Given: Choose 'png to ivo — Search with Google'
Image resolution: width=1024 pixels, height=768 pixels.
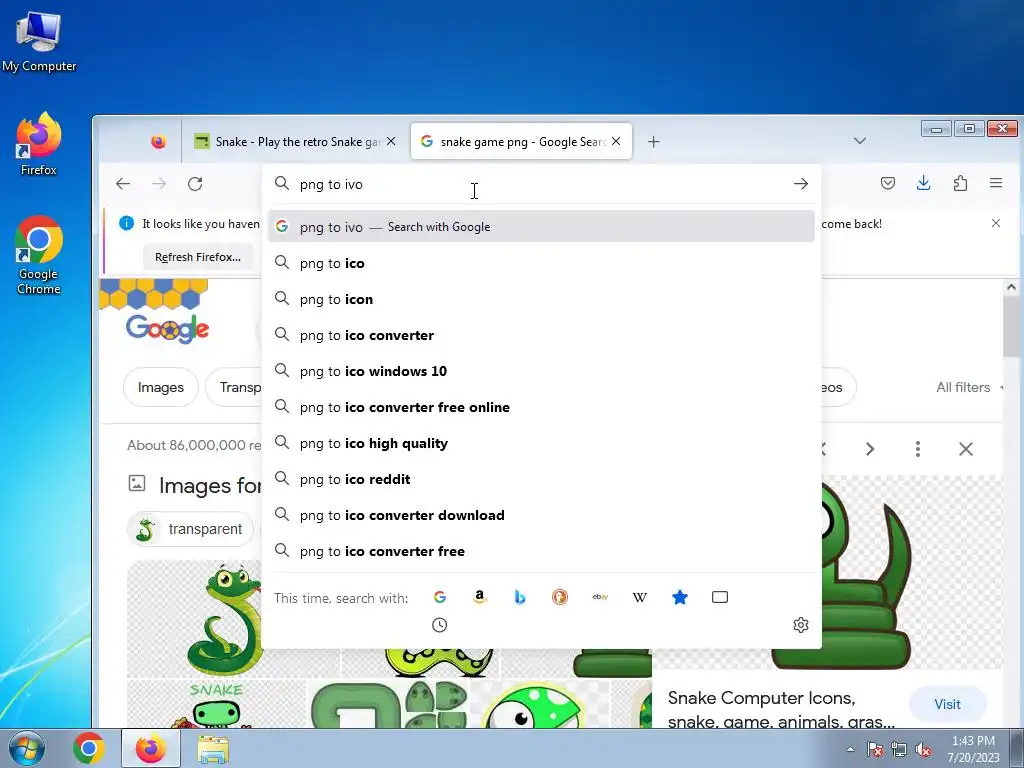Looking at the screenshot, I should [x=541, y=227].
